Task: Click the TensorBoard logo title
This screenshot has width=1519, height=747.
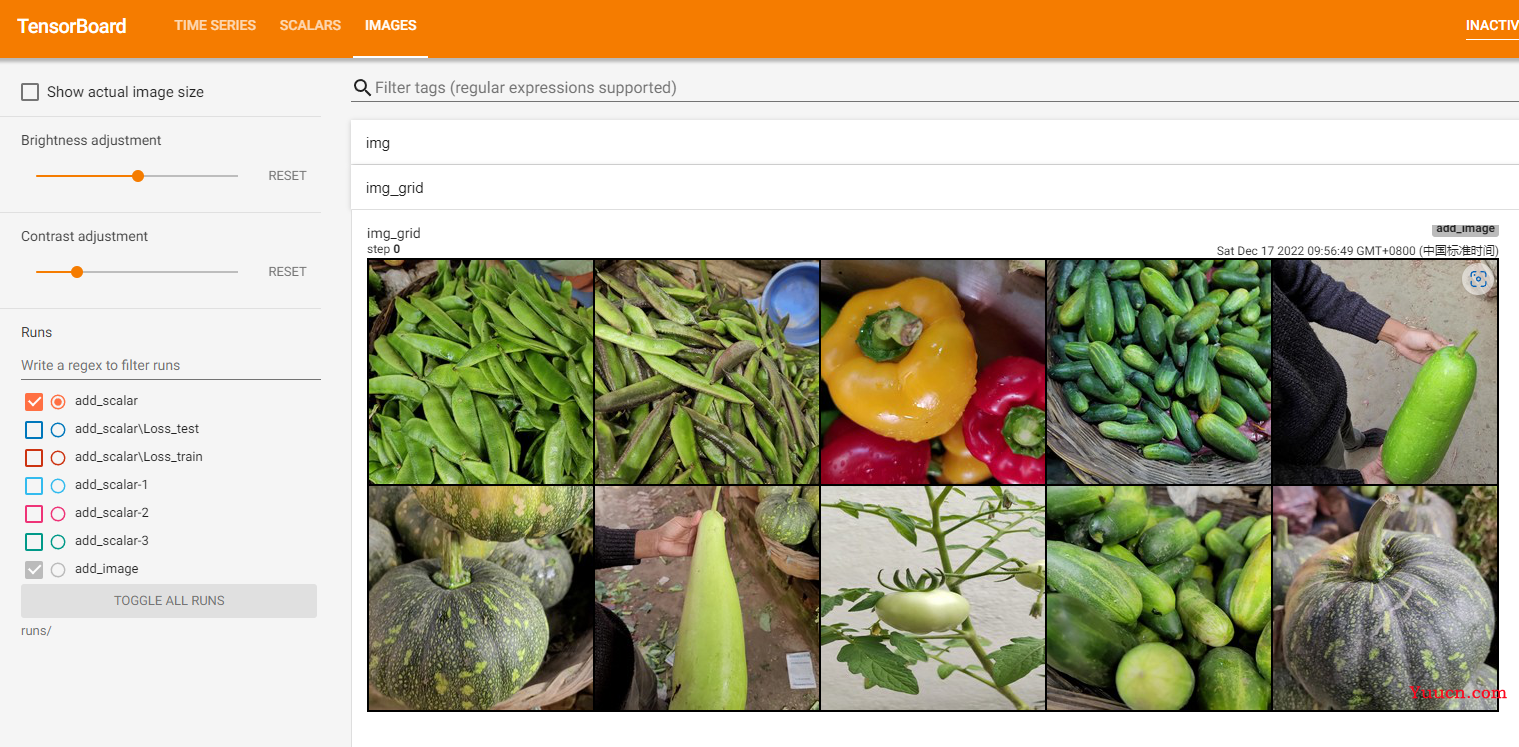Action: click(72, 27)
